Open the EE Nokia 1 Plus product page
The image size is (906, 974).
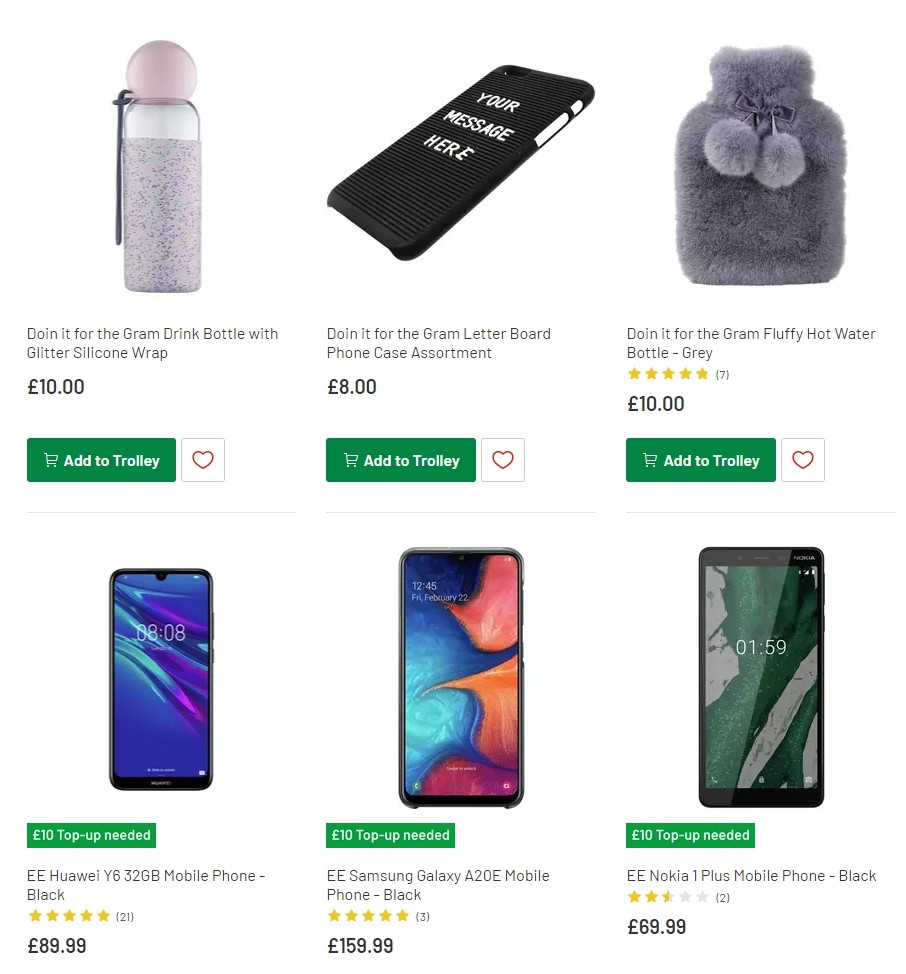[752, 876]
